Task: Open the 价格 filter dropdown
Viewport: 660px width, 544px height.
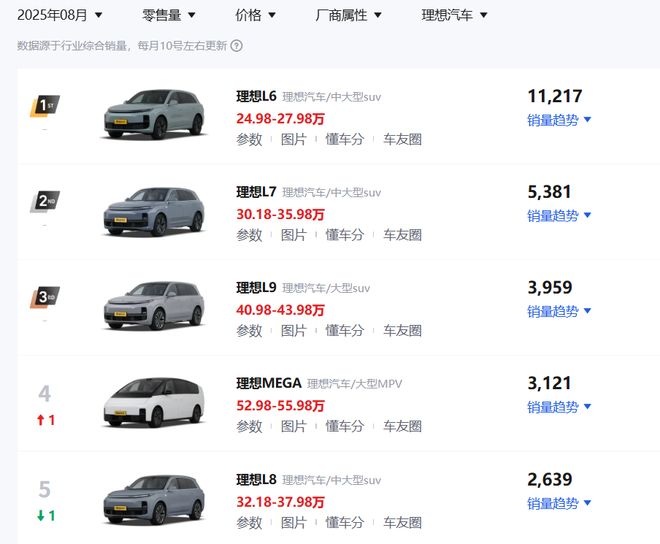Action: coord(256,15)
